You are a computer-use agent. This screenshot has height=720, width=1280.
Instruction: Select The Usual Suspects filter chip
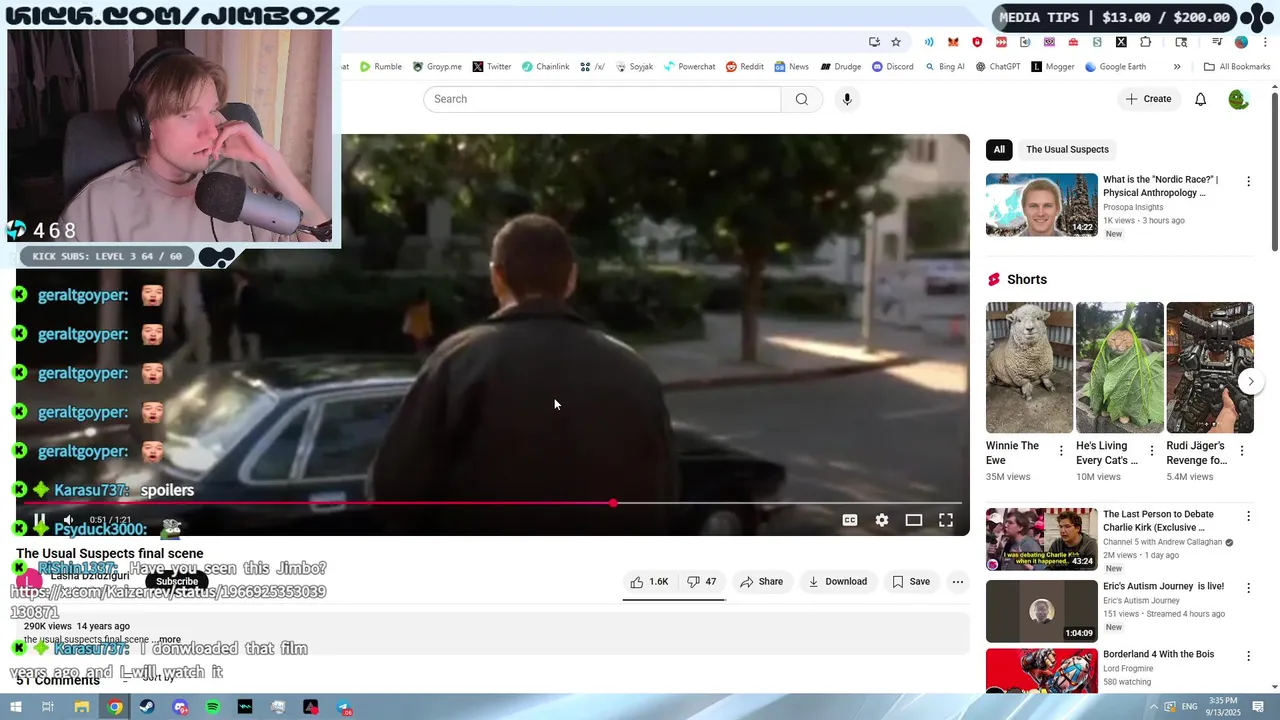click(x=1067, y=150)
